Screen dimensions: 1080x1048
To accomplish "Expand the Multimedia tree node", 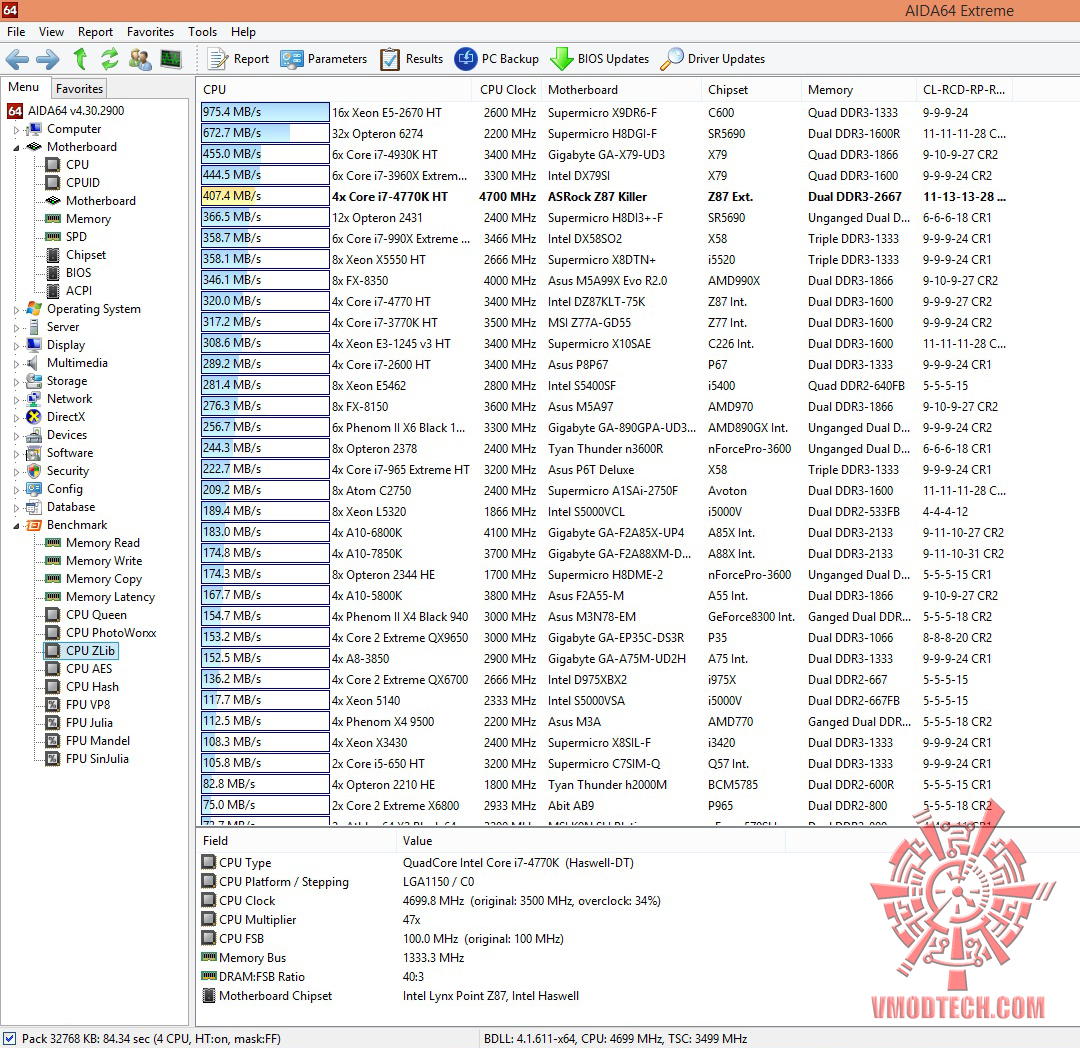I will 17,364.
